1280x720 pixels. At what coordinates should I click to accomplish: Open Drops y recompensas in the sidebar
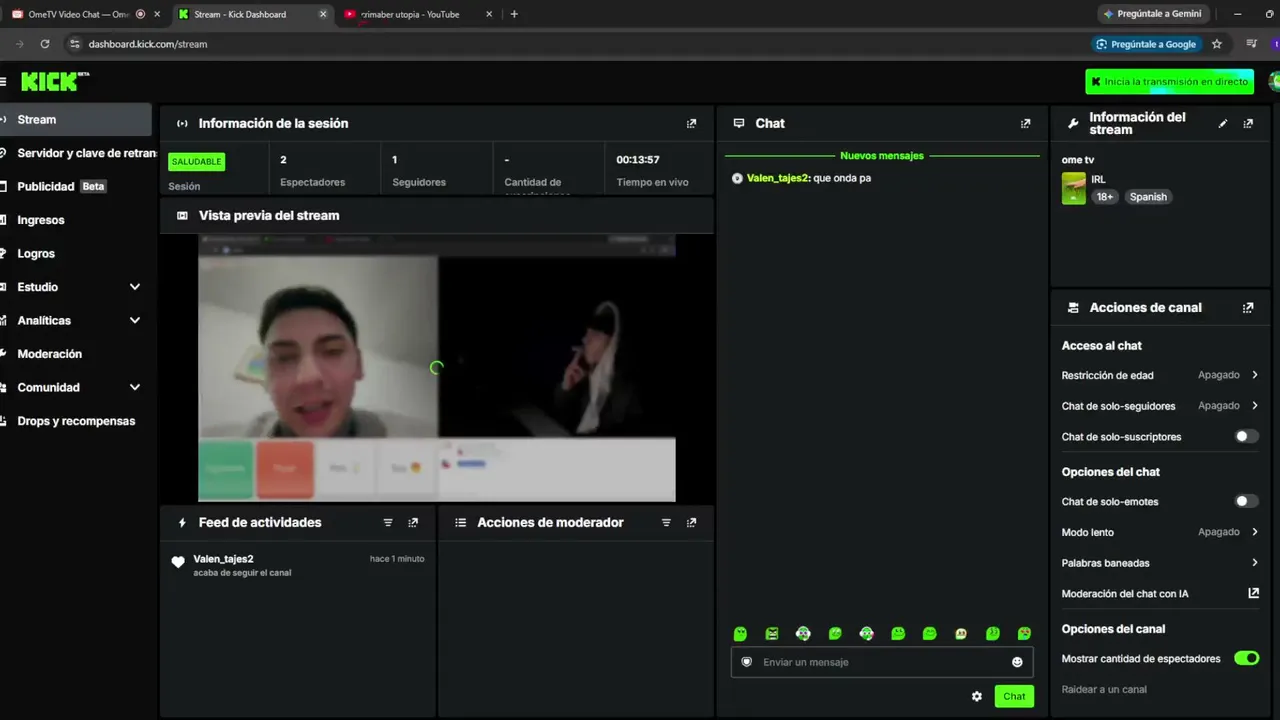coord(76,421)
